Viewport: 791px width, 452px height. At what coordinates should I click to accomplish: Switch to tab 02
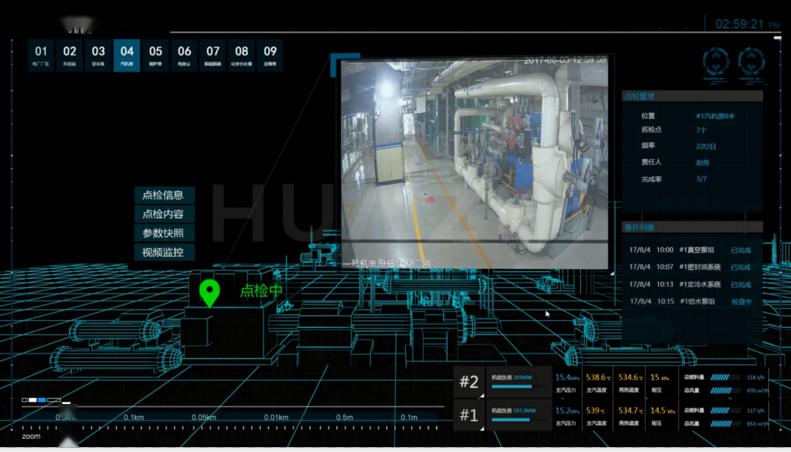coord(70,55)
